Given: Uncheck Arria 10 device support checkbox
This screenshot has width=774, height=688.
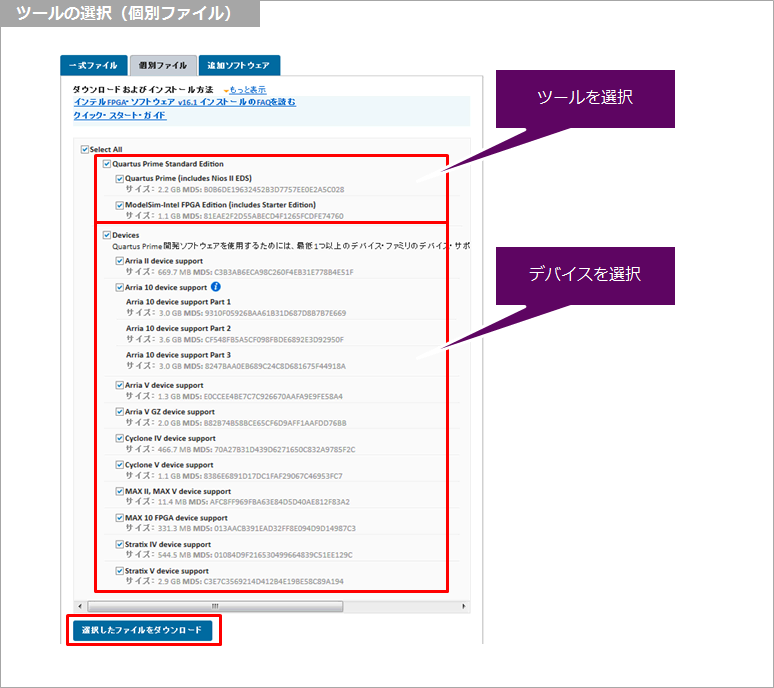Looking at the screenshot, I should [x=119, y=287].
